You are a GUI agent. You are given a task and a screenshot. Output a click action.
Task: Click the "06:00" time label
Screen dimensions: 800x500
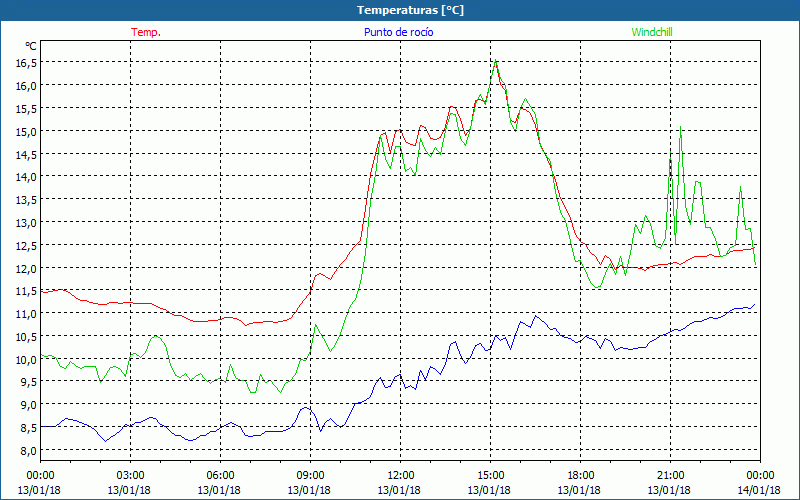point(220,476)
